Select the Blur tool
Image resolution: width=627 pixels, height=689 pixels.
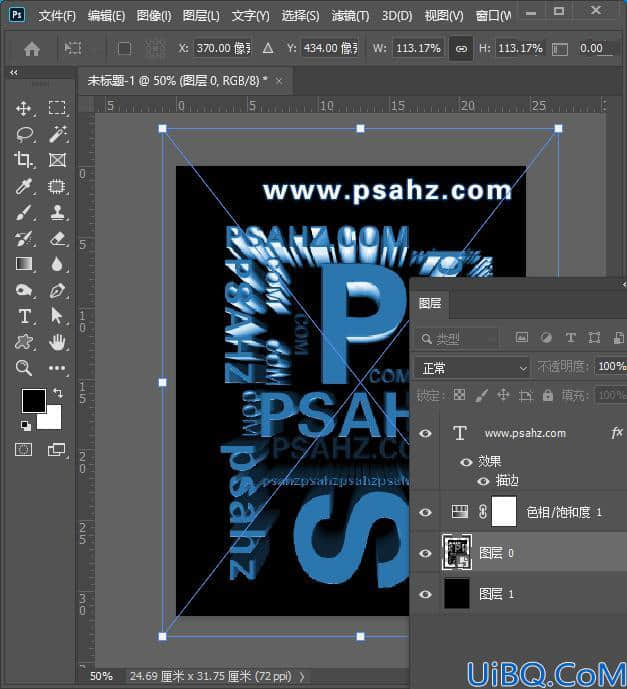(x=57, y=264)
